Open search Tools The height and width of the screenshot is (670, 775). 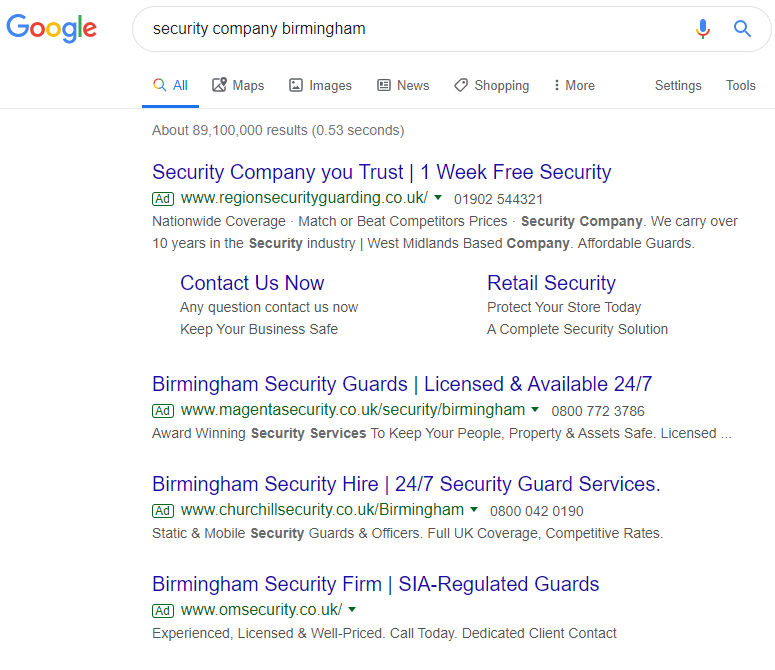click(741, 86)
